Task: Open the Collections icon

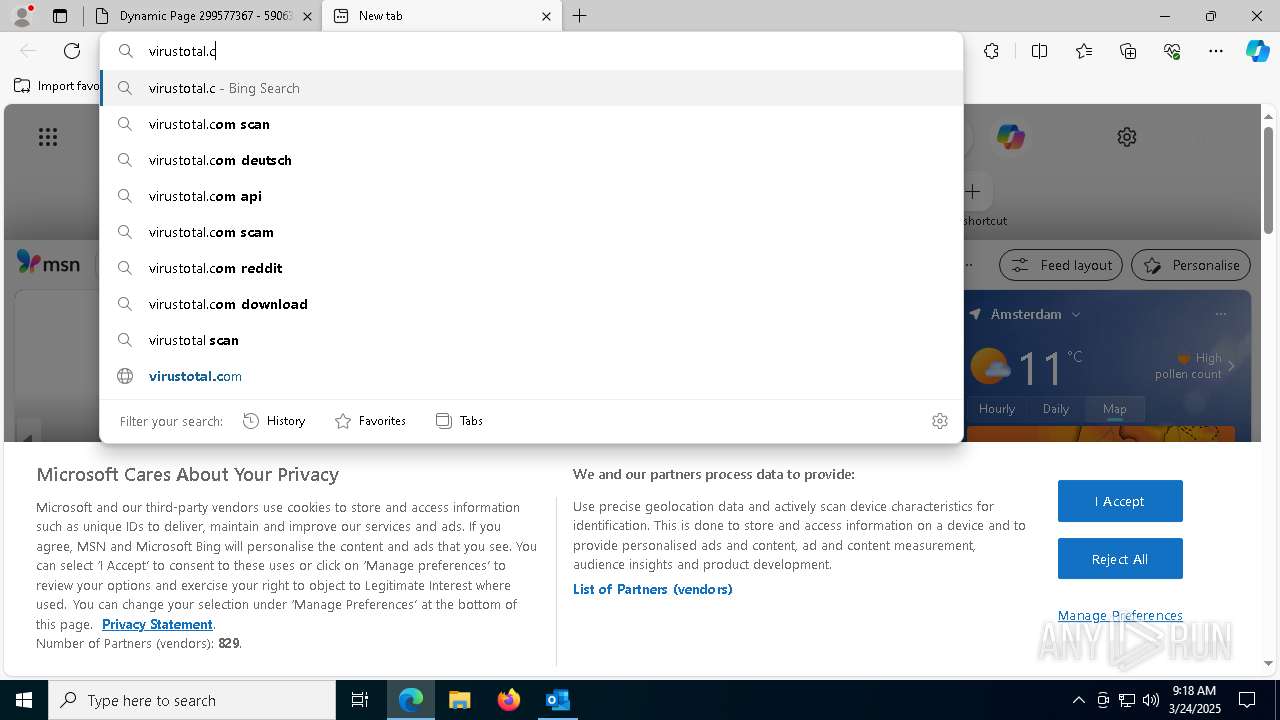Action: click(x=1128, y=51)
